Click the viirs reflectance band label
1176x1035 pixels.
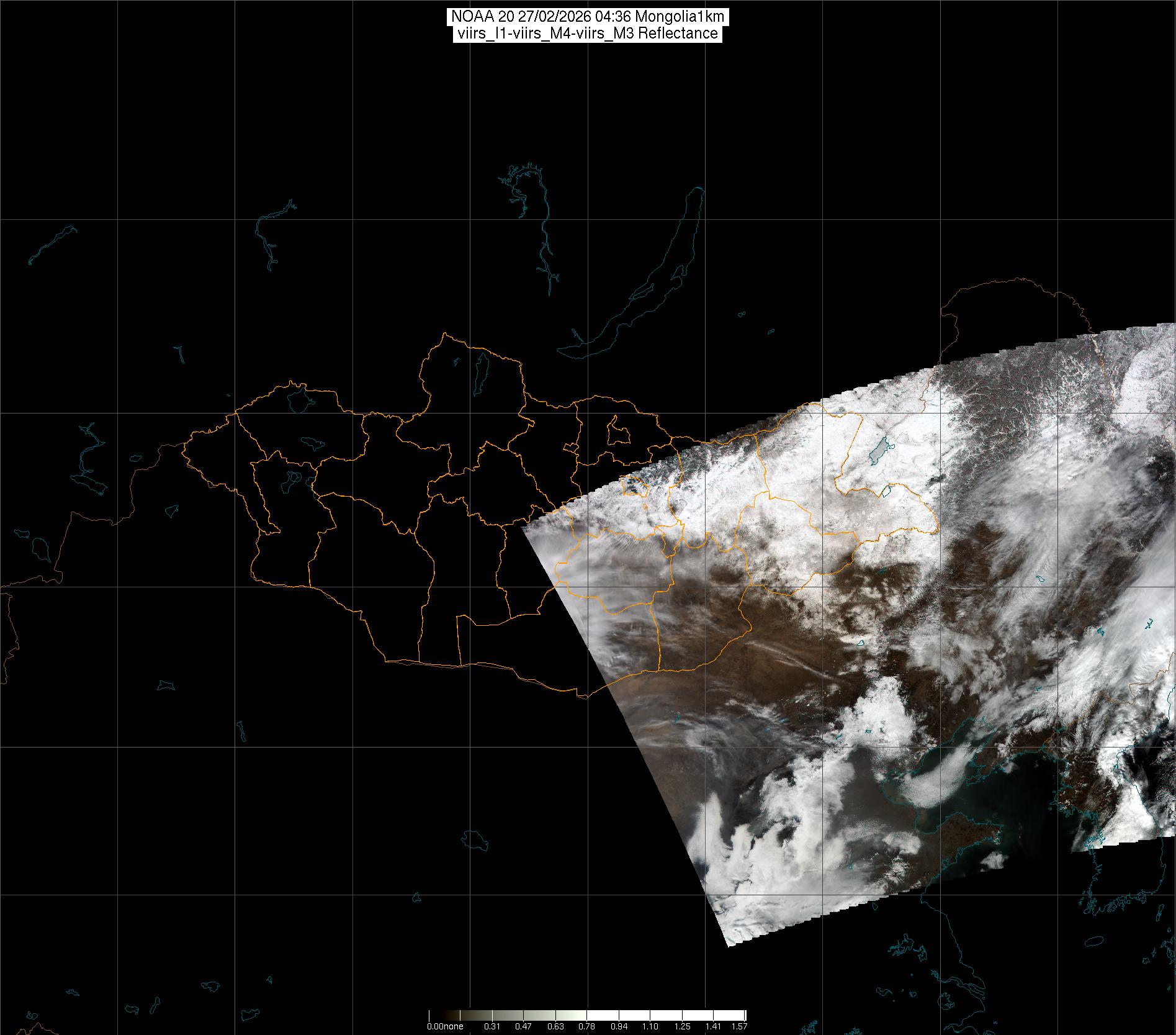pos(587,34)
